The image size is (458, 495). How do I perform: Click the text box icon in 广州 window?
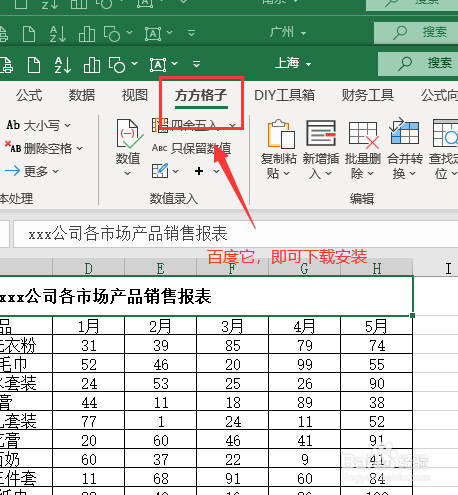(x=153, y=34)
